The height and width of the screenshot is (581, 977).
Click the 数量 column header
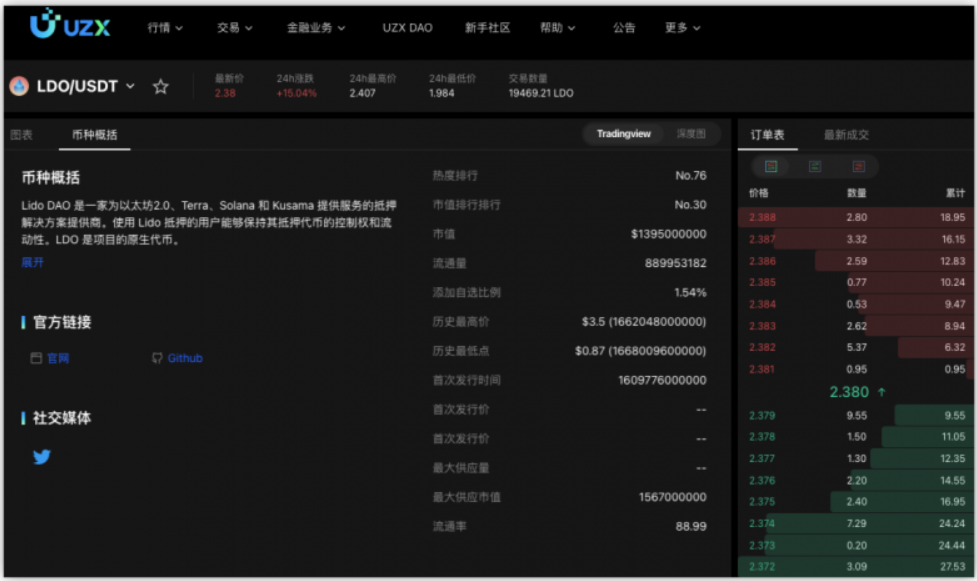tap(857, 193)
